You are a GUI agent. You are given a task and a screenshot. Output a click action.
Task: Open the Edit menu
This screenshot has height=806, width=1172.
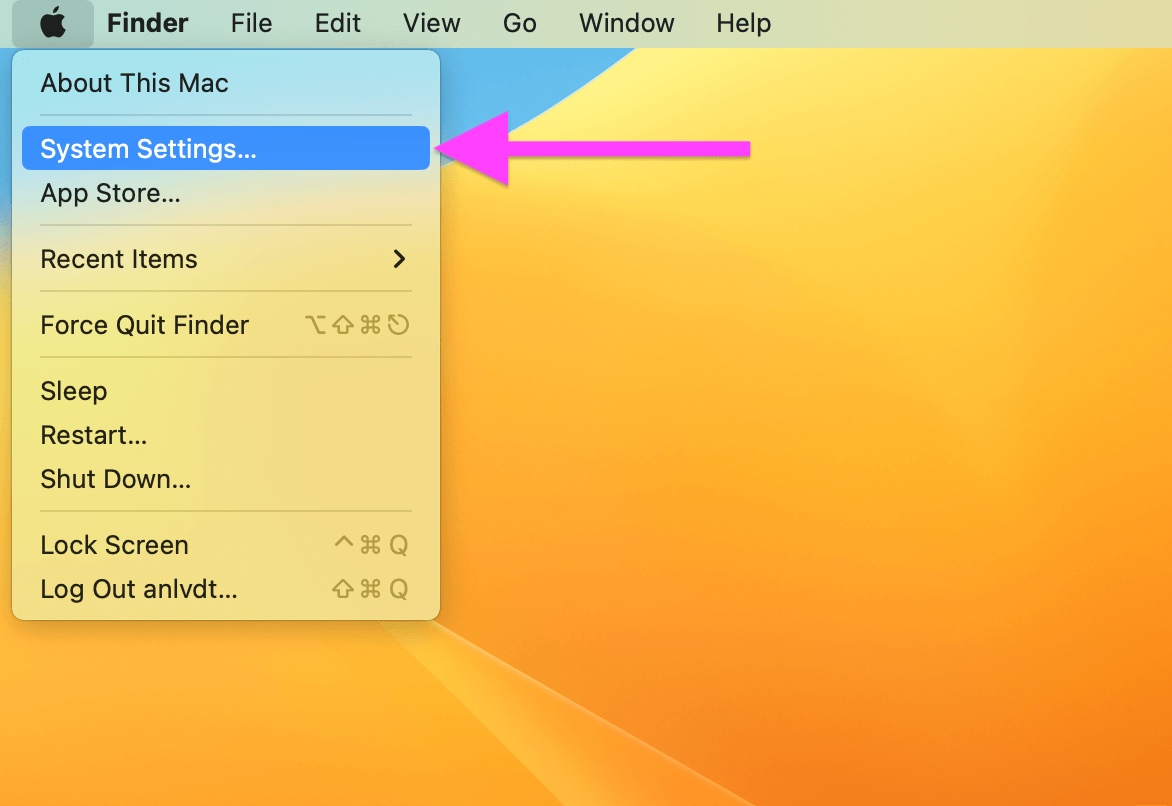pyautogui.click(x=337, y=22)
